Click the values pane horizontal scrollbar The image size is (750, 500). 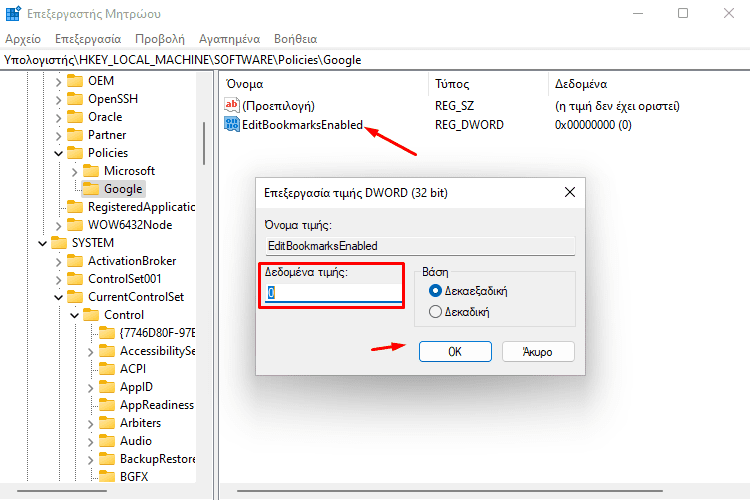click(x=450, y=491)
